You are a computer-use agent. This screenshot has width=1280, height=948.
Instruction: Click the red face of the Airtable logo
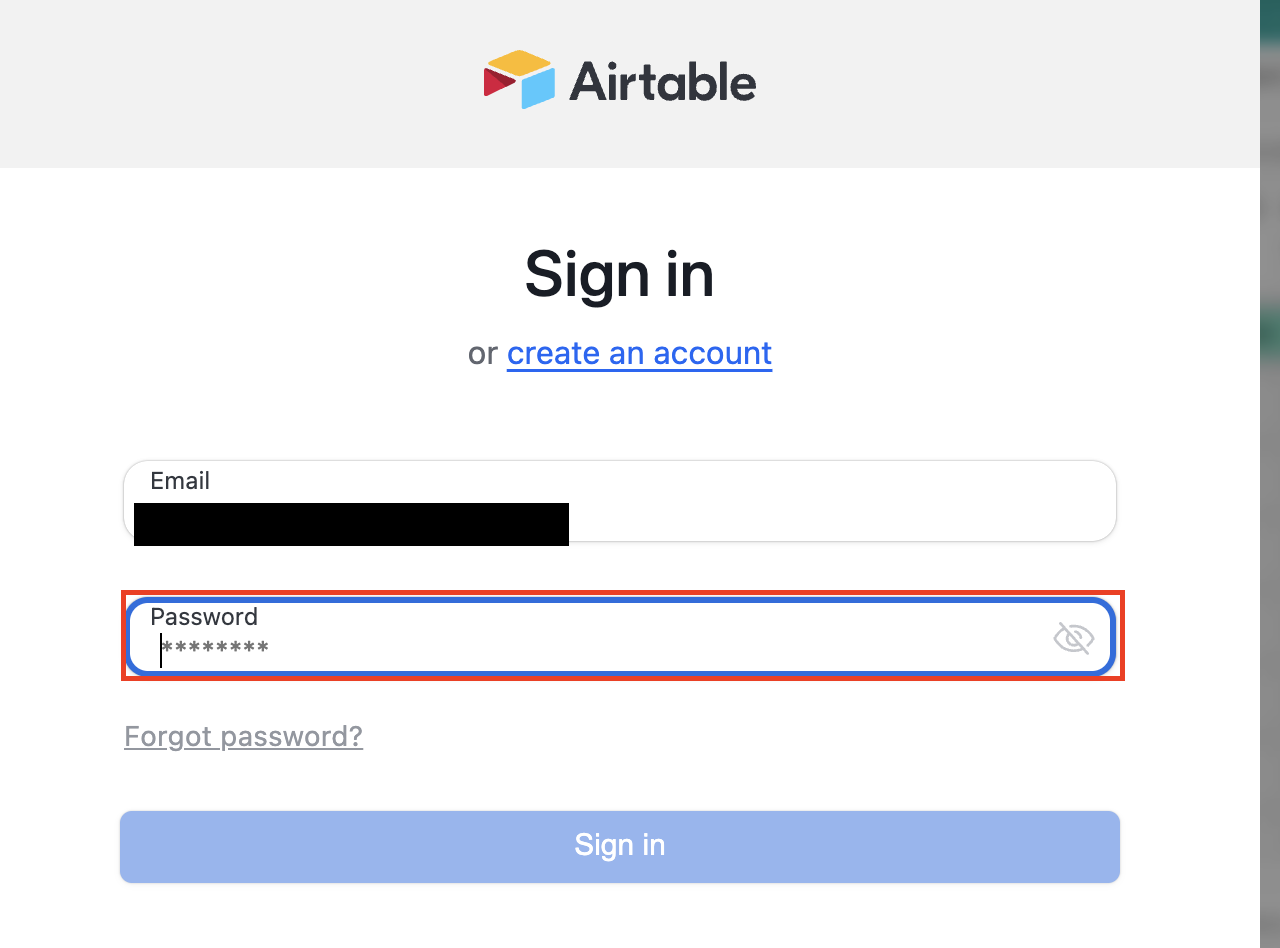(x=497, y=81)
